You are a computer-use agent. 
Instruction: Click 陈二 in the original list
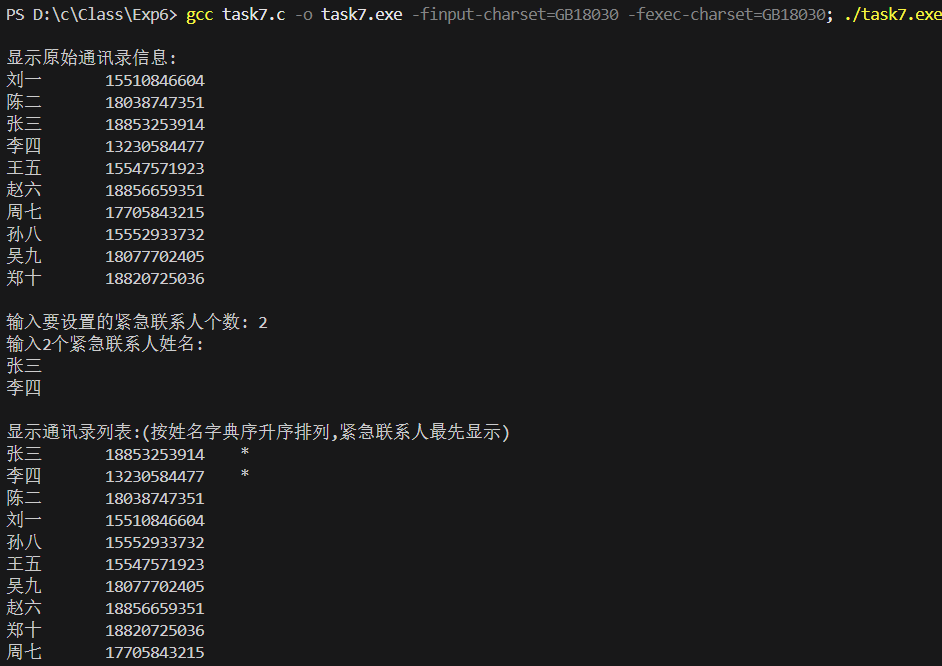point(24,102)
